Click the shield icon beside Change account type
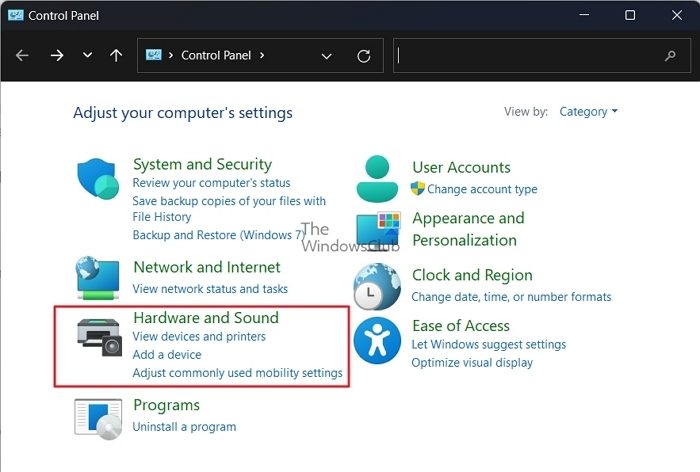 417,188
